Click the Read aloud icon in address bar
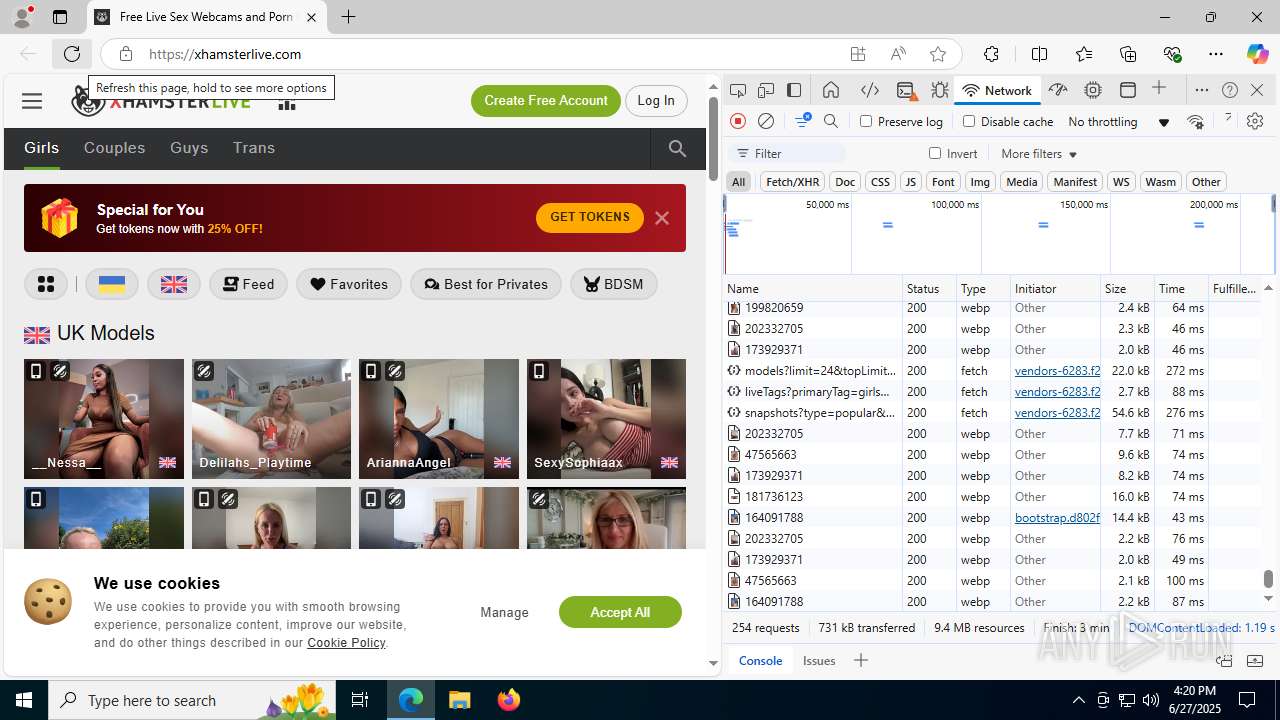The height and width of the screenshot is (720, 1280). click(x=898, y=54)
